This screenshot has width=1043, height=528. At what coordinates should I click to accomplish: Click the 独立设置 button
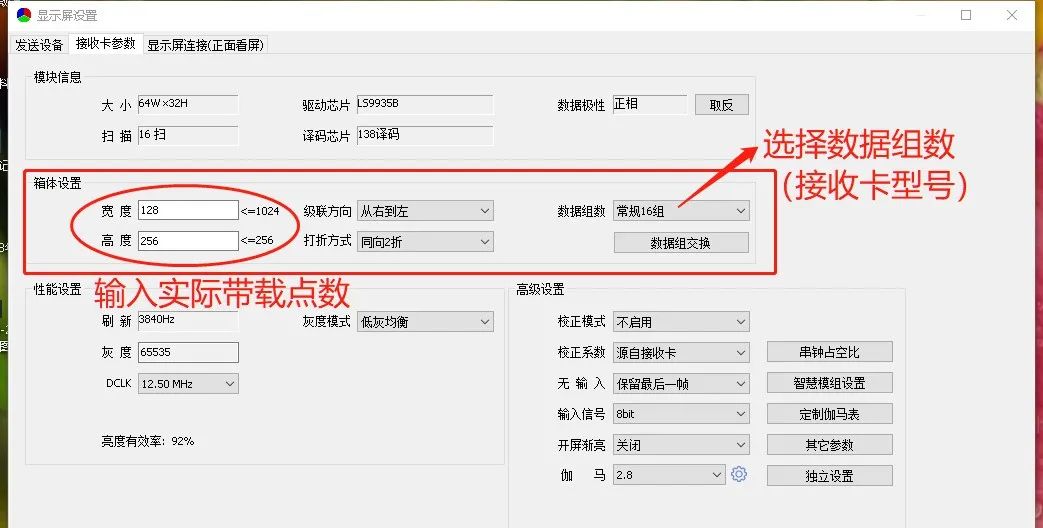pyautogui.click(x=829, y=475)
